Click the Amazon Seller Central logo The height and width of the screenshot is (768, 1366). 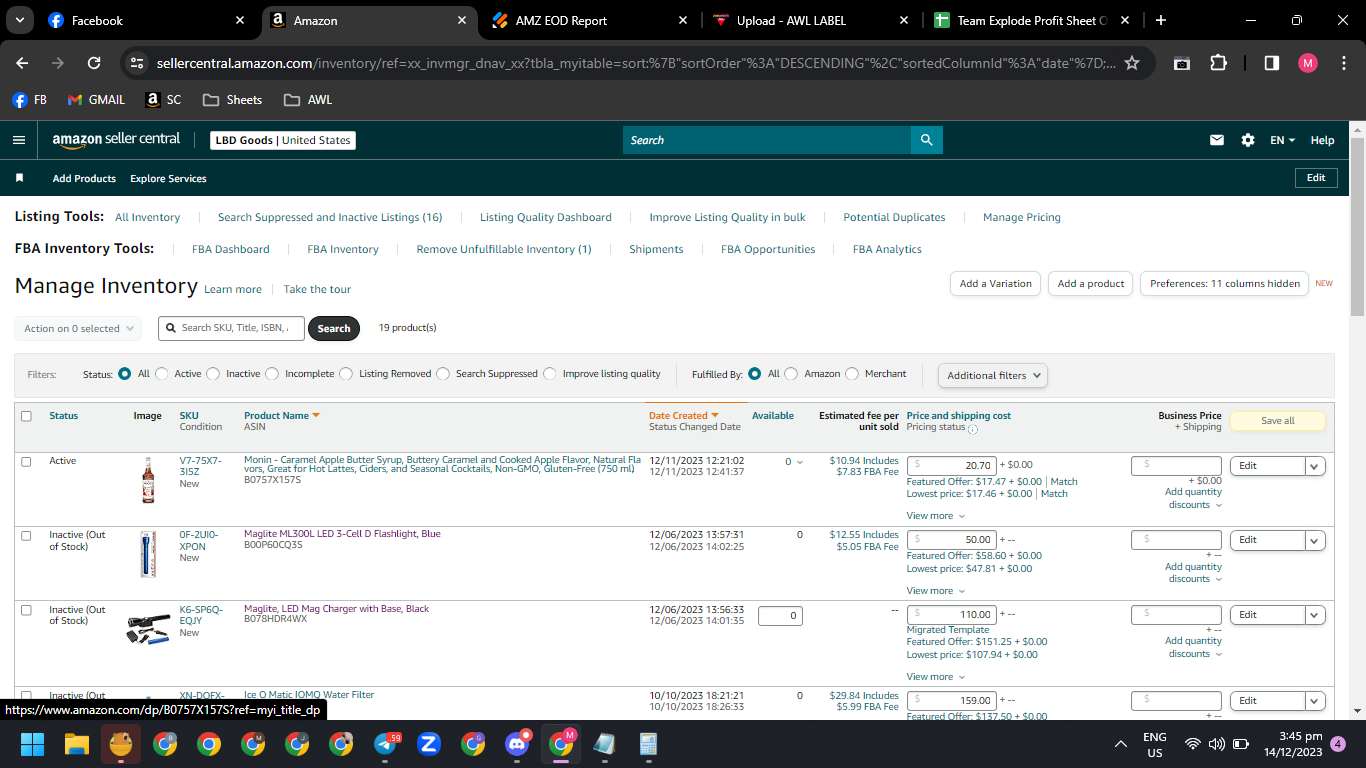[x=116, y=140]
